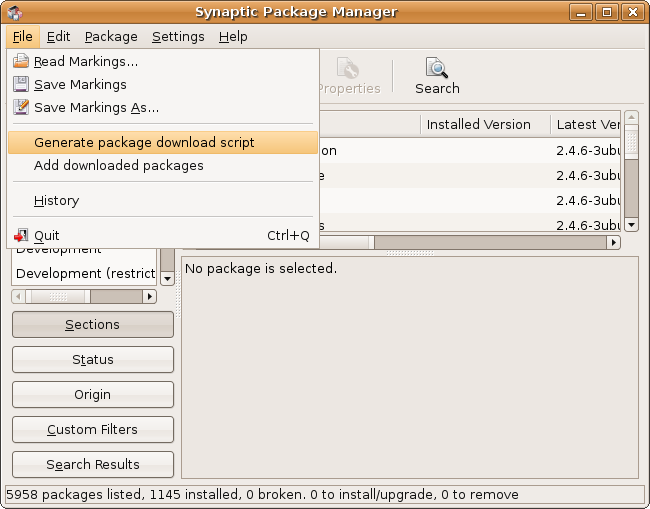Screen dimensions: 650x509
Task: Click sections list horizontal scroll-left arrow
Action: [19, 296]
